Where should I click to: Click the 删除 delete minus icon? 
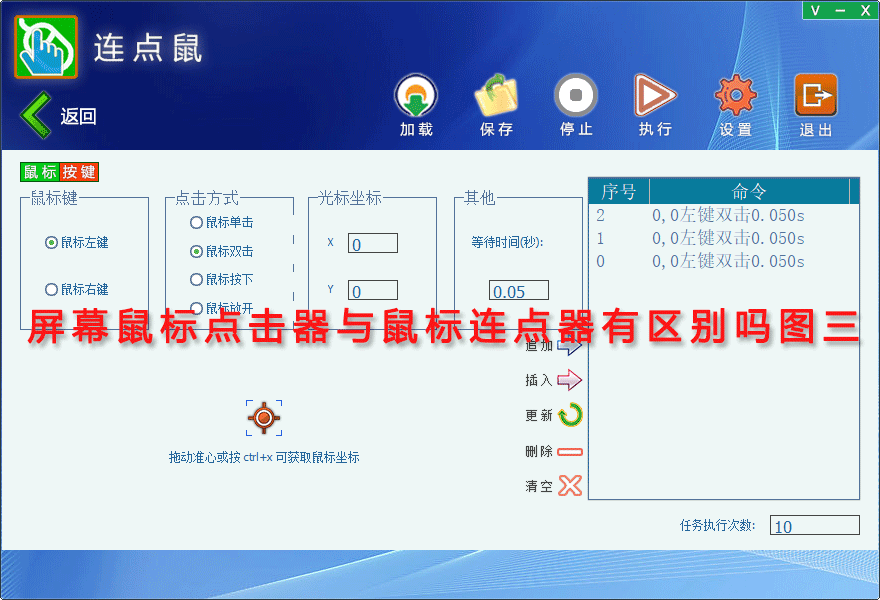click(570, 451)
